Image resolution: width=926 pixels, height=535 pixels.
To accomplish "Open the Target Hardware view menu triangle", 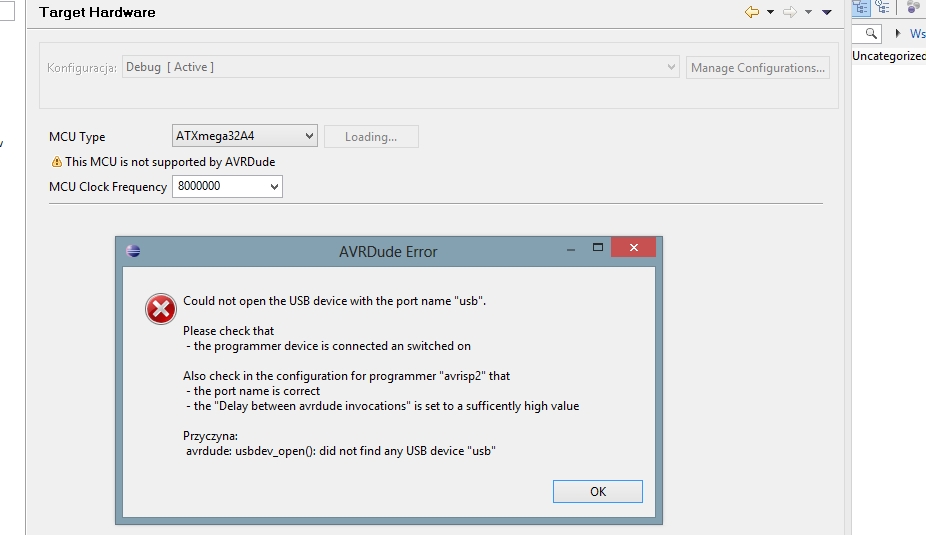I will tap(827, 12).
